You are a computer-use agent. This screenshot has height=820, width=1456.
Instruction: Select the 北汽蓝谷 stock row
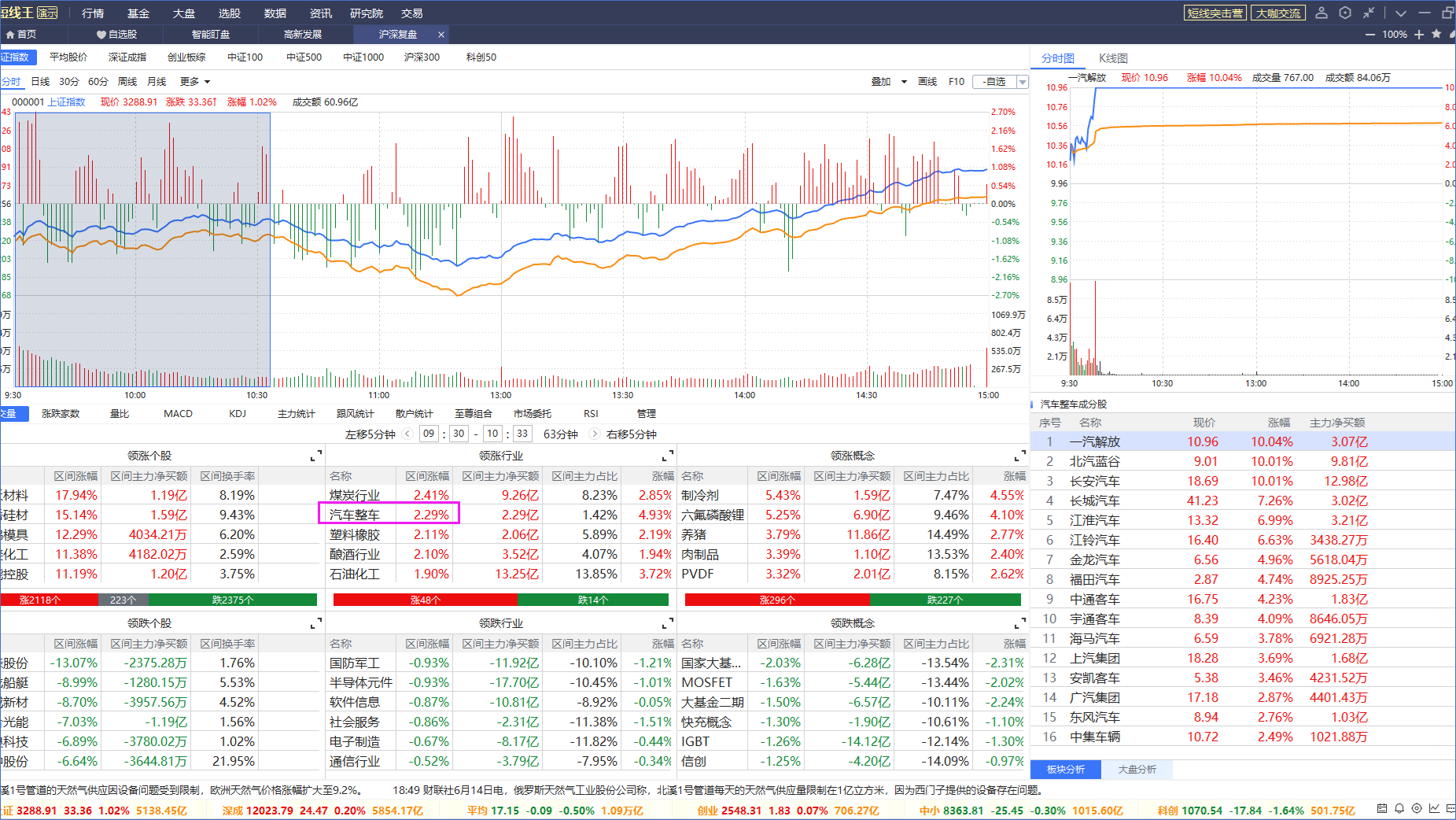point(1243,461)
